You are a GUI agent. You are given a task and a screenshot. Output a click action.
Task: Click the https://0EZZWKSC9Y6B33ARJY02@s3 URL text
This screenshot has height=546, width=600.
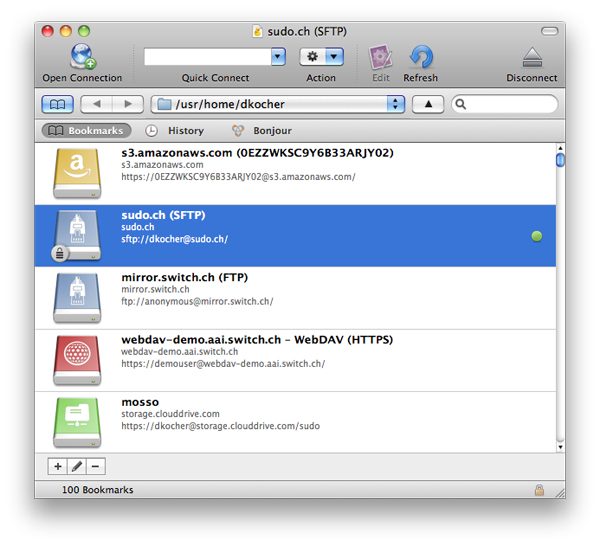click(238, 177)
